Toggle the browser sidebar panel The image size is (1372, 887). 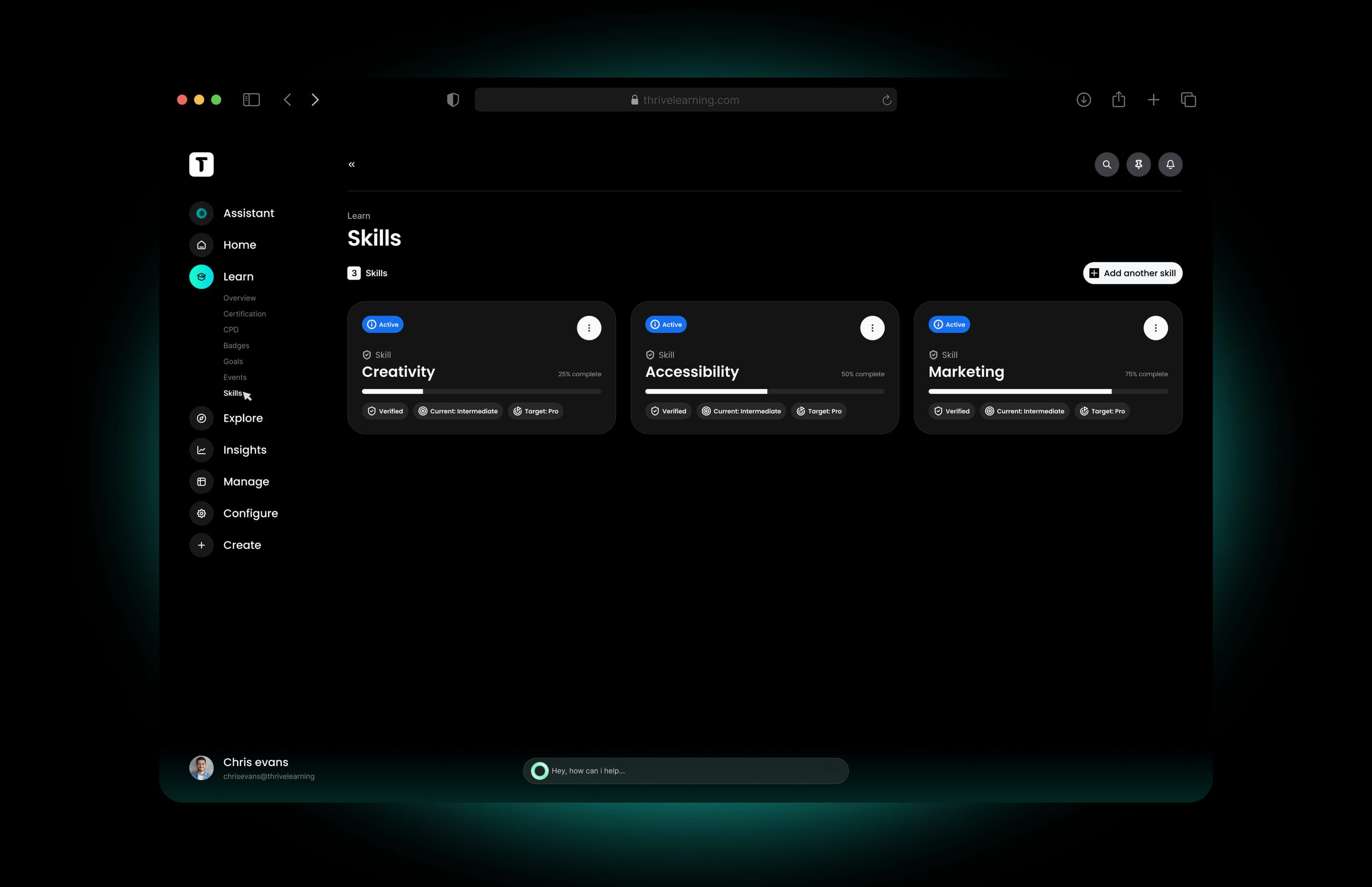click(251, 100)
